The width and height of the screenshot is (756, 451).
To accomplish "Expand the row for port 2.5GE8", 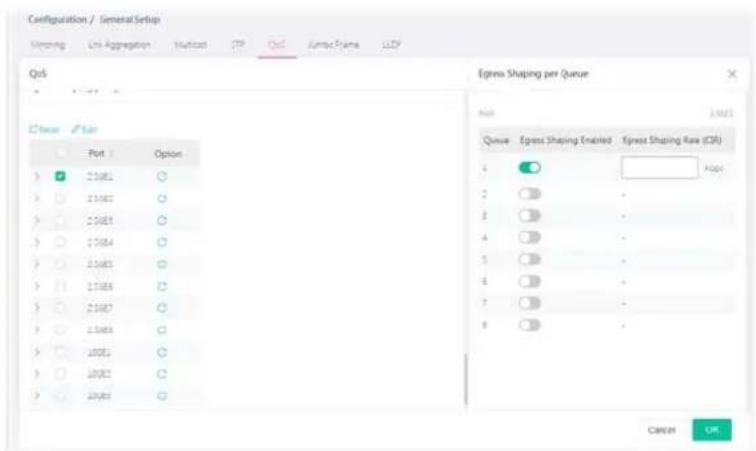I will (37, 330).
